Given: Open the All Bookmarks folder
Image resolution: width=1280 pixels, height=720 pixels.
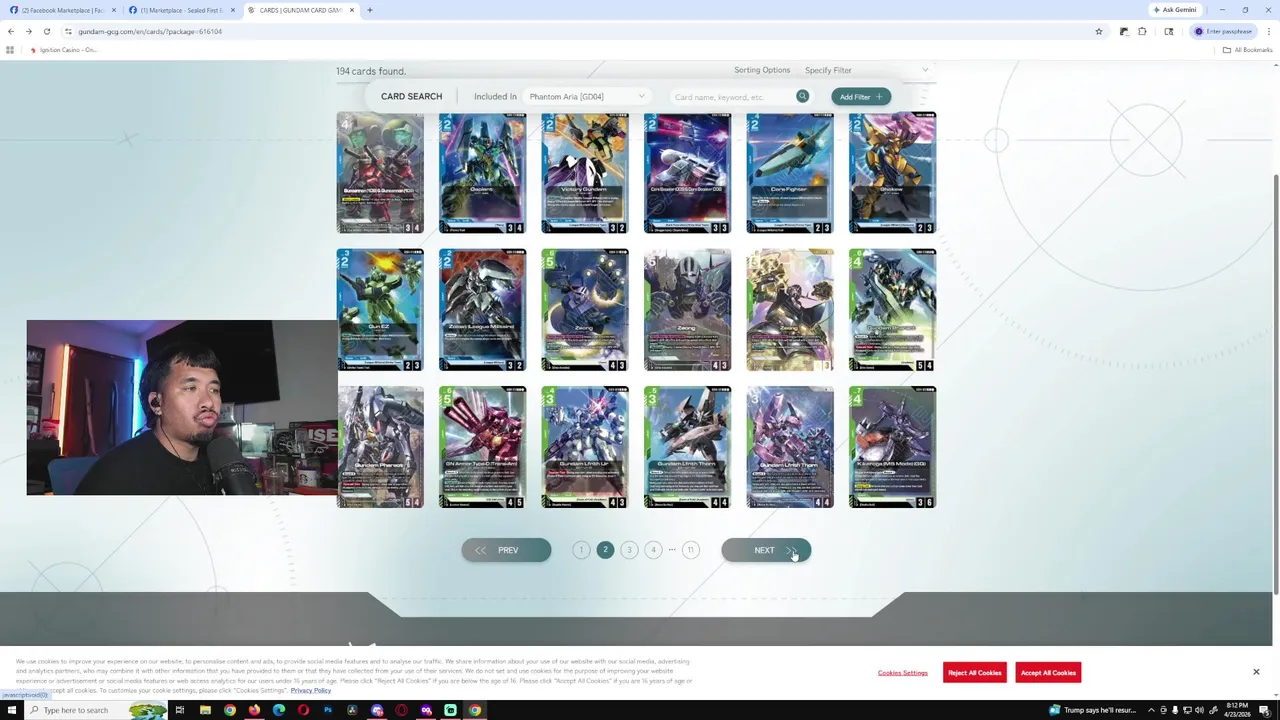Looking at the screenshot, I should (1247, 50).
